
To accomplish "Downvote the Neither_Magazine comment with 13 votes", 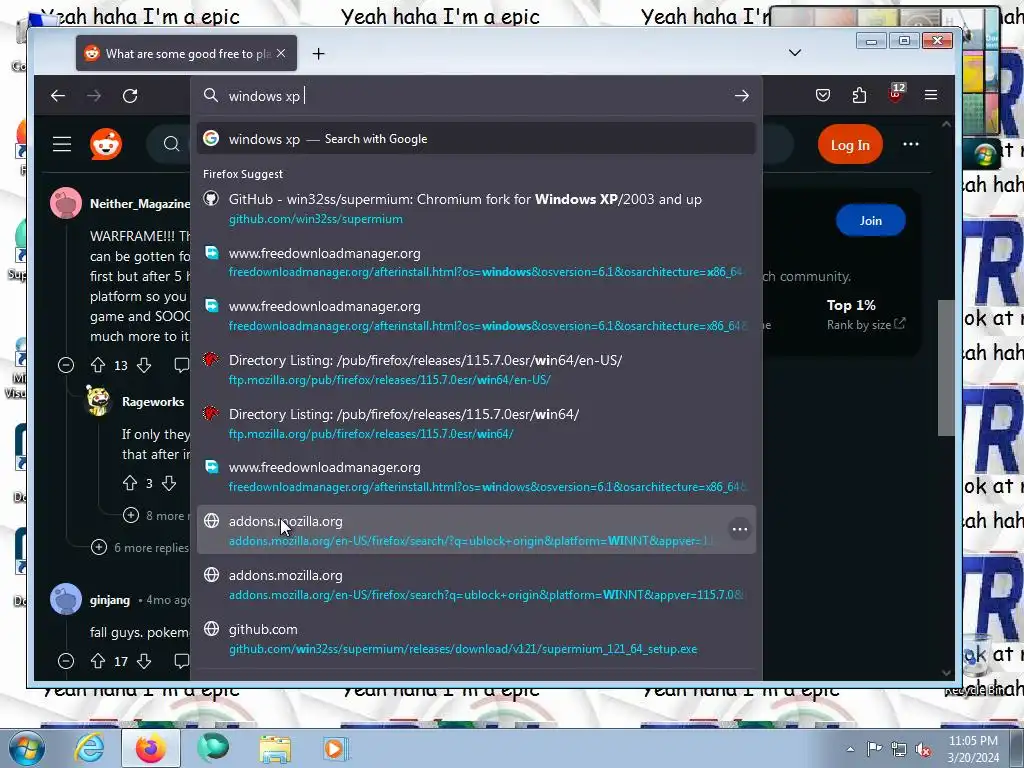I will coord(144,365).
